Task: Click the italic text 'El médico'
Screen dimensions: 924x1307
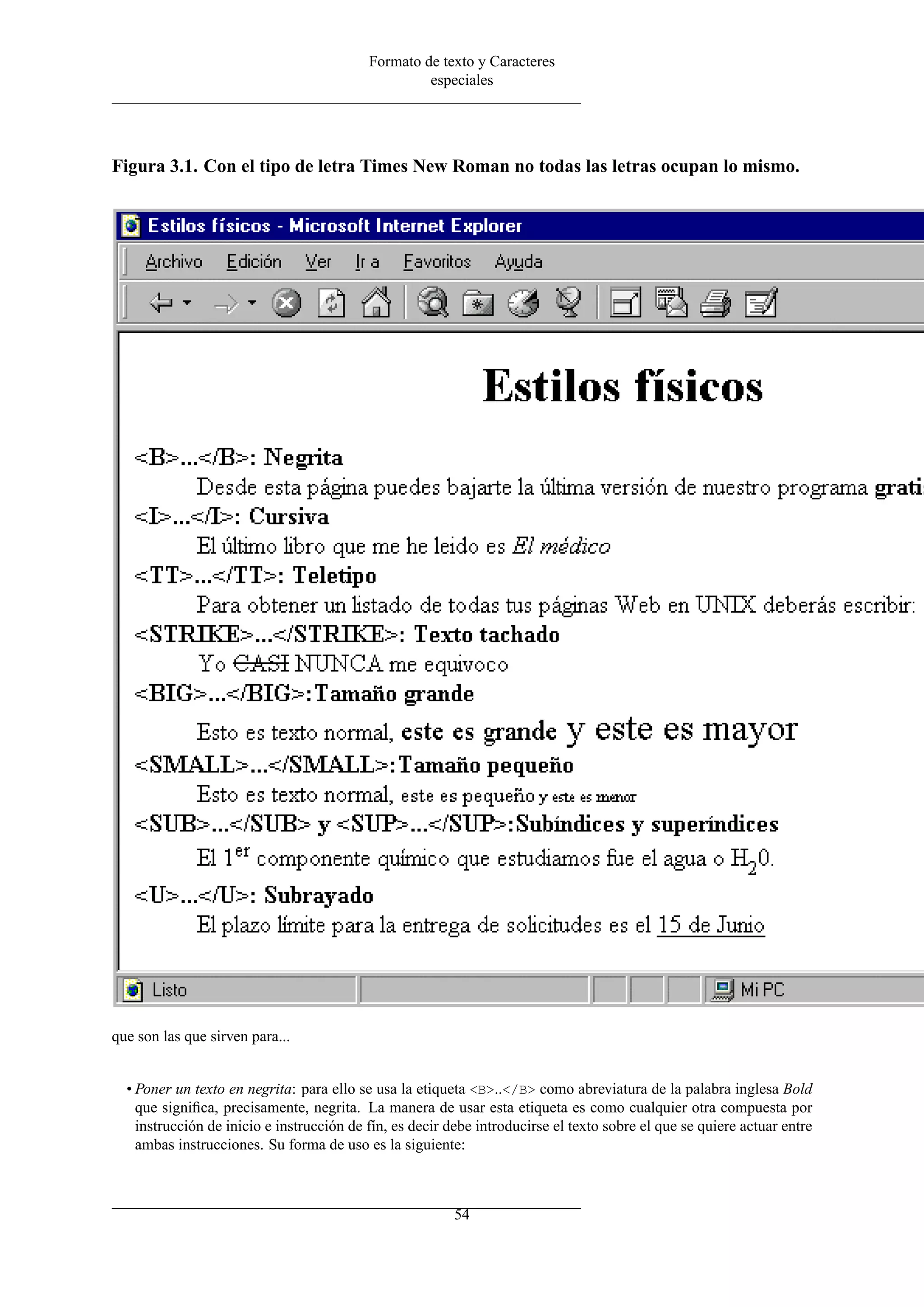Action: click(x=561, y=546)
